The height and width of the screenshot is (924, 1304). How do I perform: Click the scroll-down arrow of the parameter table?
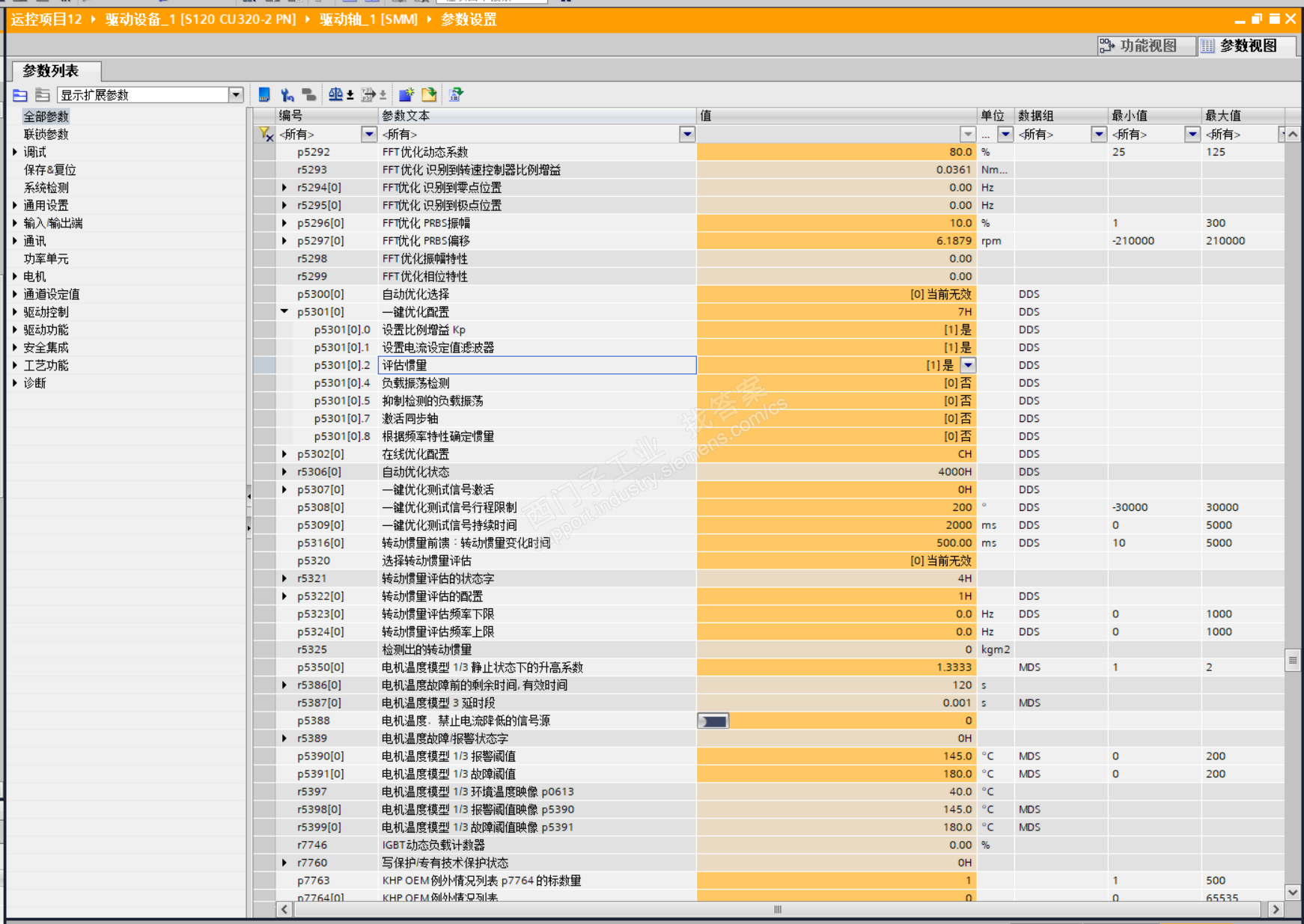coord(1293,892)
